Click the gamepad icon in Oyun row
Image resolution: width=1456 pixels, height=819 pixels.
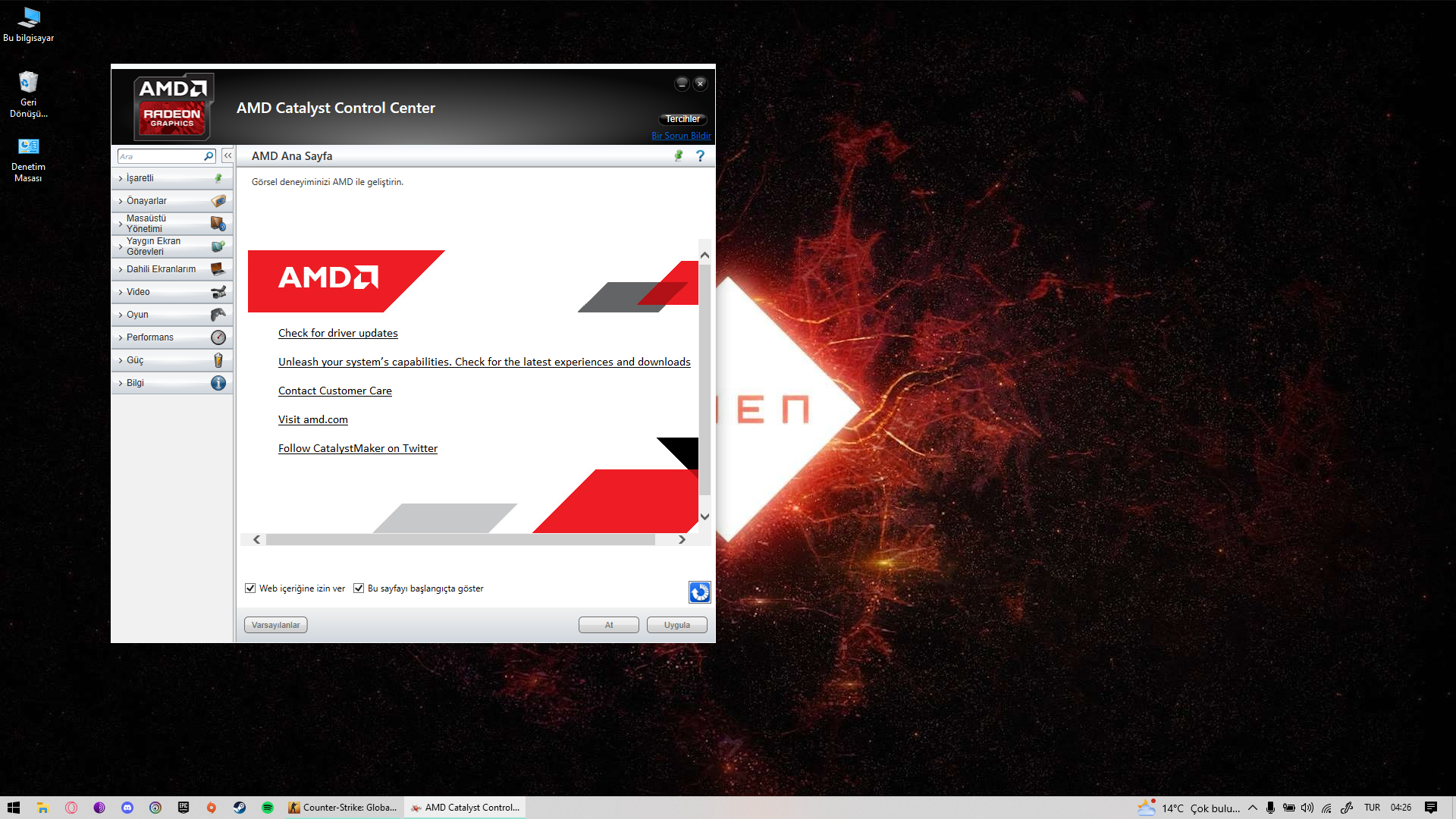(x=218, y=315)
